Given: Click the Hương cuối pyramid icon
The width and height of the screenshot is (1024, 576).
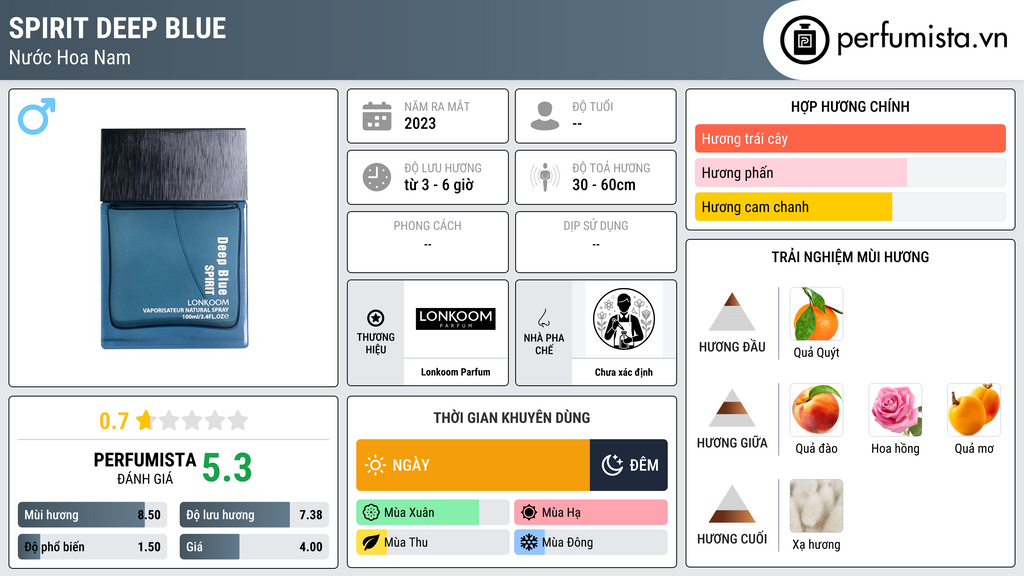Looking at the screenshot, I should pyautogui.click(x=732, y=504).
